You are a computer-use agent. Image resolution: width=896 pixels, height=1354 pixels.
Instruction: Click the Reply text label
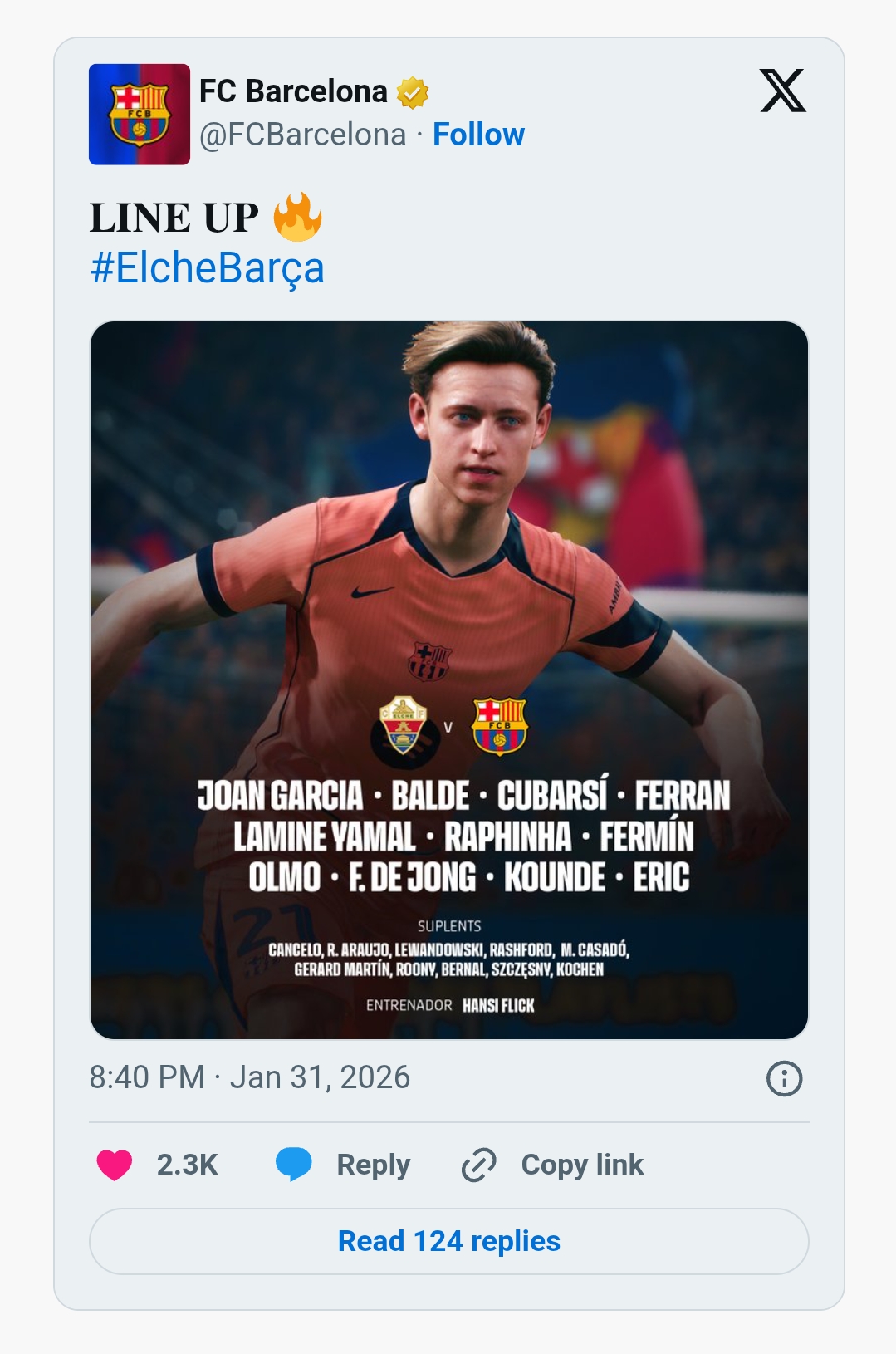[x=373, y=1165]
